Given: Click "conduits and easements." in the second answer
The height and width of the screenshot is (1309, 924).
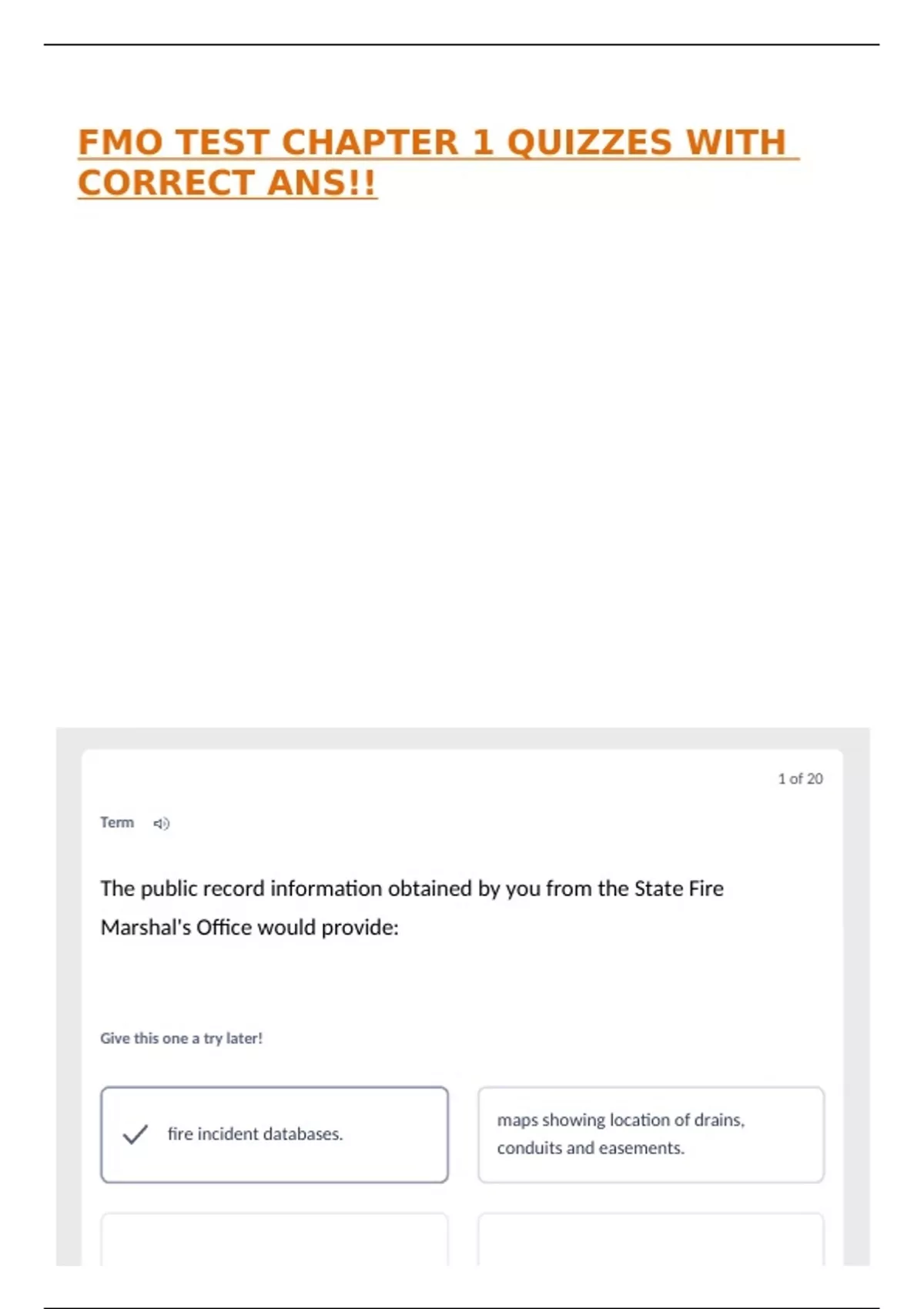Looking at the screenshot, I should [x=591, y=1148].
